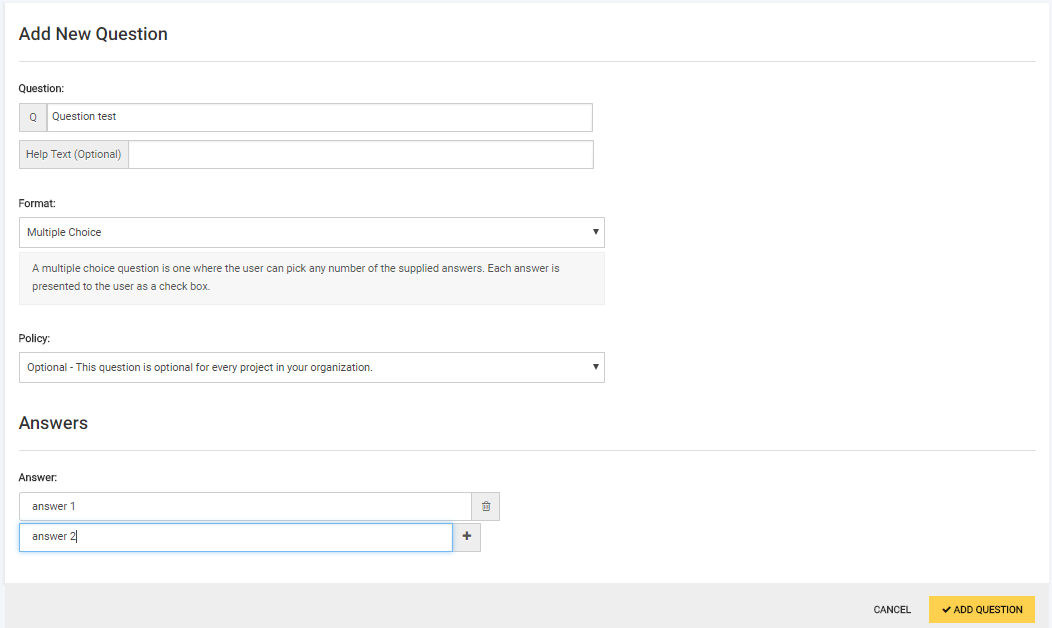Click the Help Text (Optional) label
The image size is (1052, 628).
click(x=73, y=154)
